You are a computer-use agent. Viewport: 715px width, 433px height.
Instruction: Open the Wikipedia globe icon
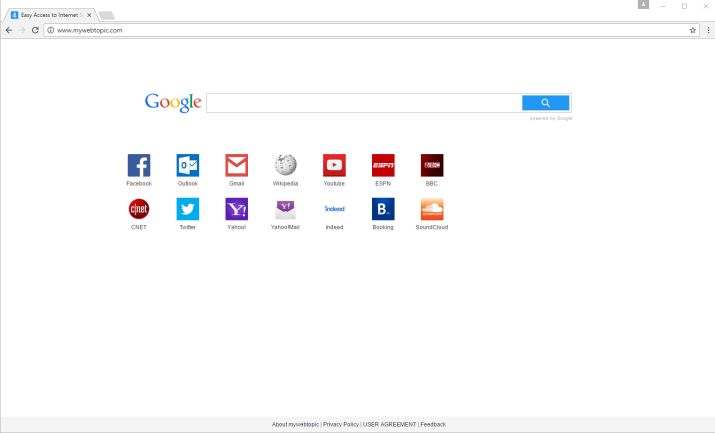[285, 165]
